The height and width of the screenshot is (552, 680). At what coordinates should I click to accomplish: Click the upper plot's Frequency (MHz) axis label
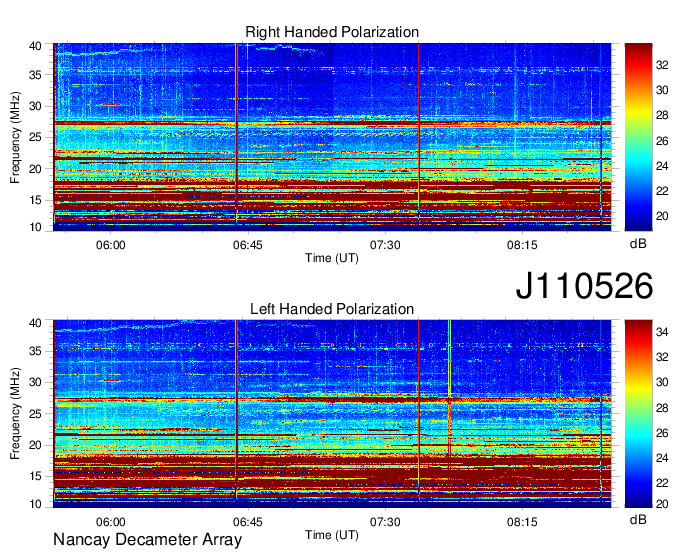[x=15, y=137]
